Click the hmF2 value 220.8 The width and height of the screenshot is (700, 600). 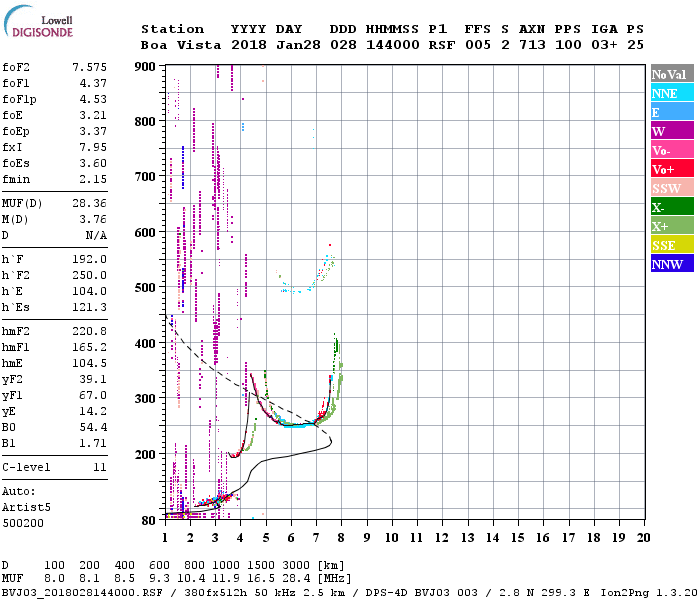click(89, 332)
